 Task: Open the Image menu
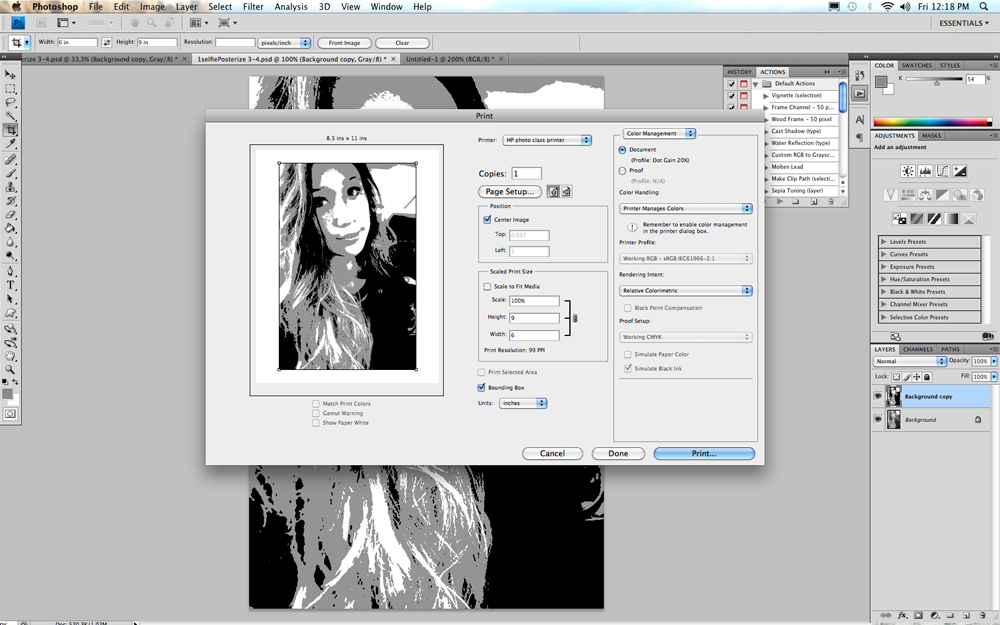click(152, 6)
